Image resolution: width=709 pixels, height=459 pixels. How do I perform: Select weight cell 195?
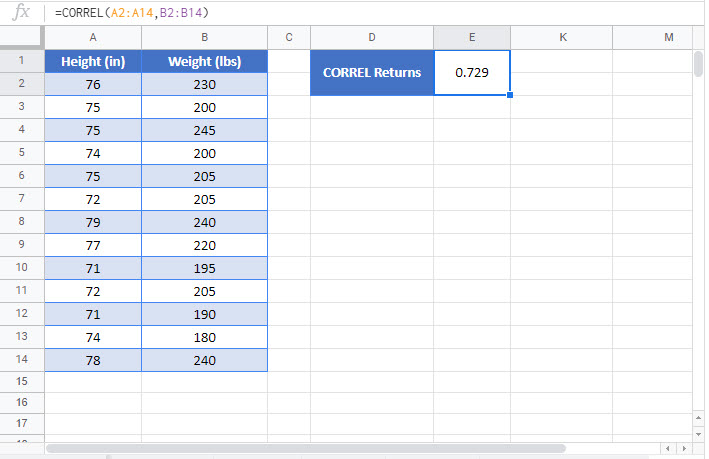[x=204, y=268]
